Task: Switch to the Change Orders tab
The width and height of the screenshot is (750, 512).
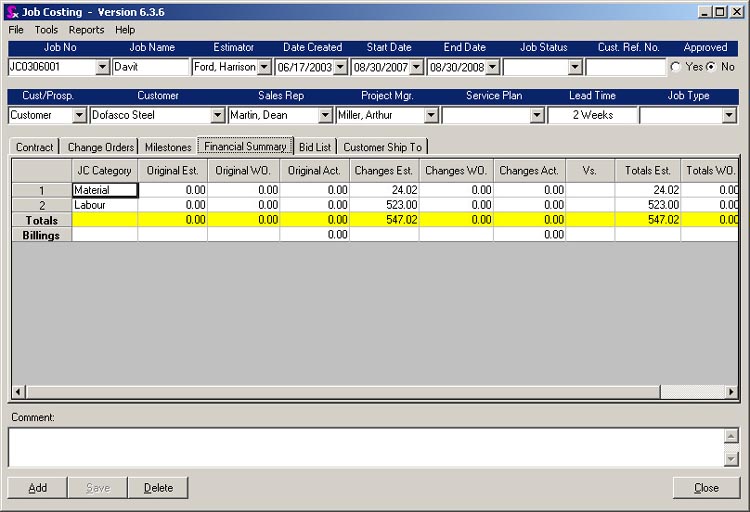Action: 100,147
